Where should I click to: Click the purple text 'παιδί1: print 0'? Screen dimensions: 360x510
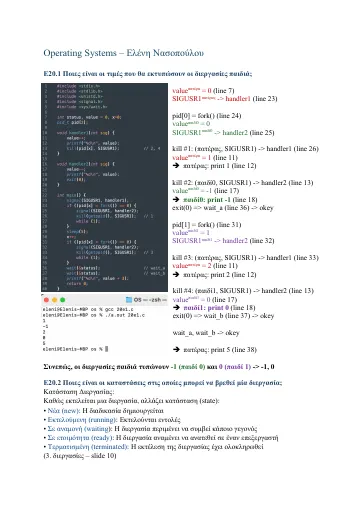pos(206,308)
